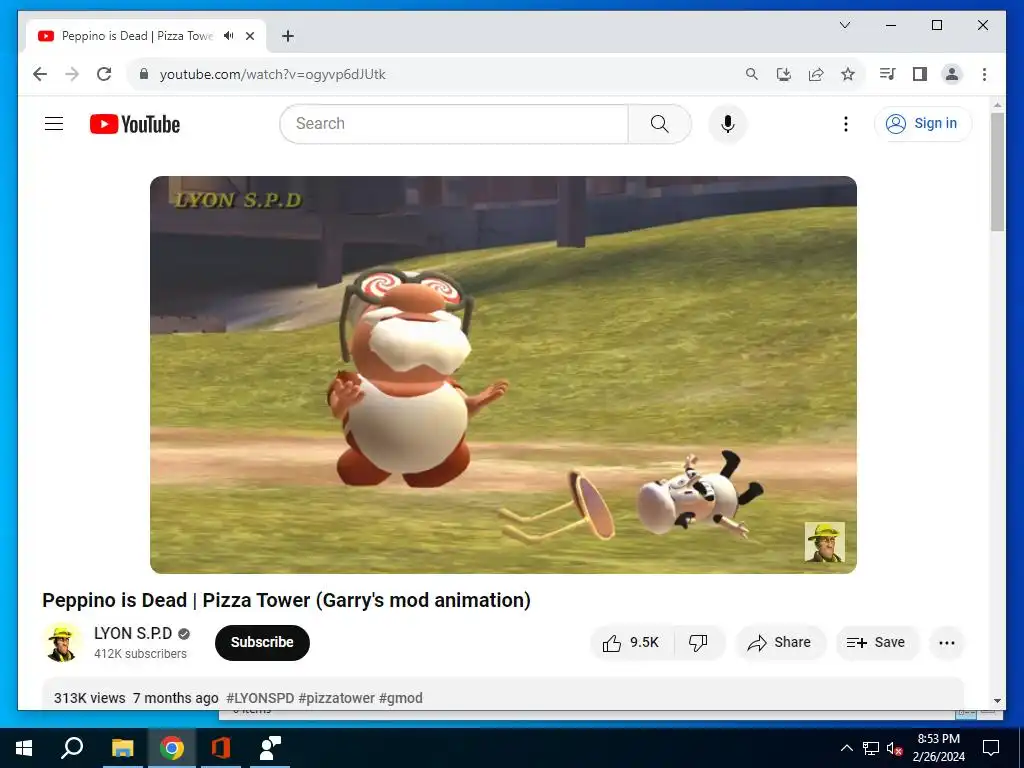Open YouTube hamburger guide menu
This screenshot has width=1024, height=768.
click(x=54, y=123)
